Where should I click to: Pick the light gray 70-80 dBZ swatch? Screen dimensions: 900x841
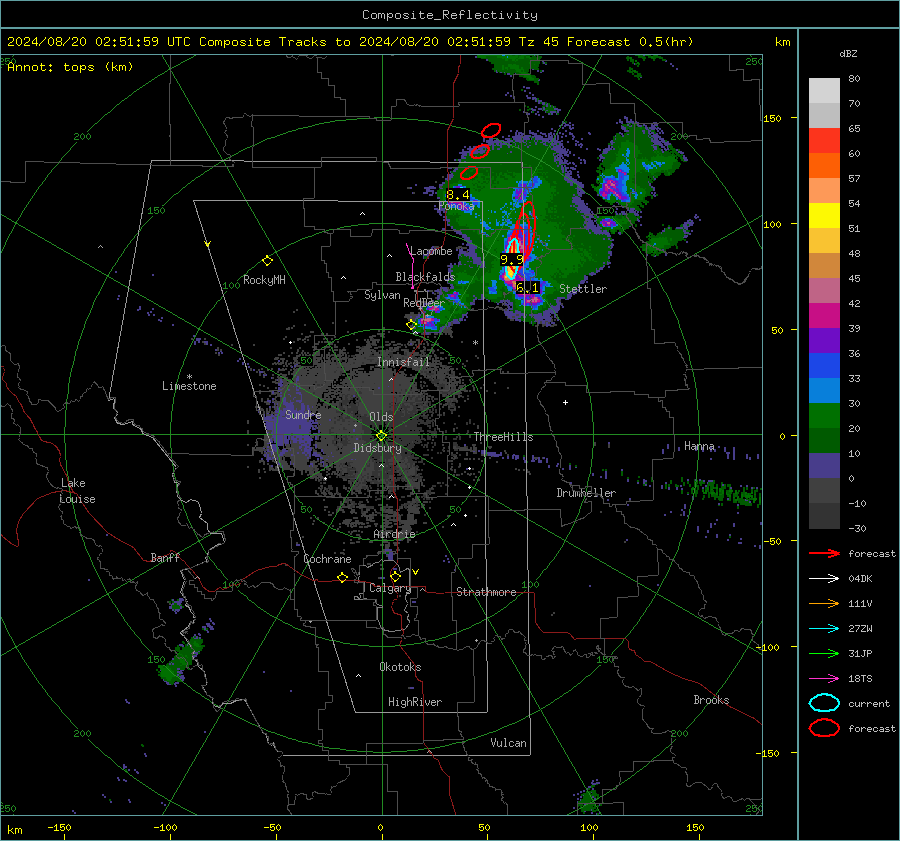824,91
